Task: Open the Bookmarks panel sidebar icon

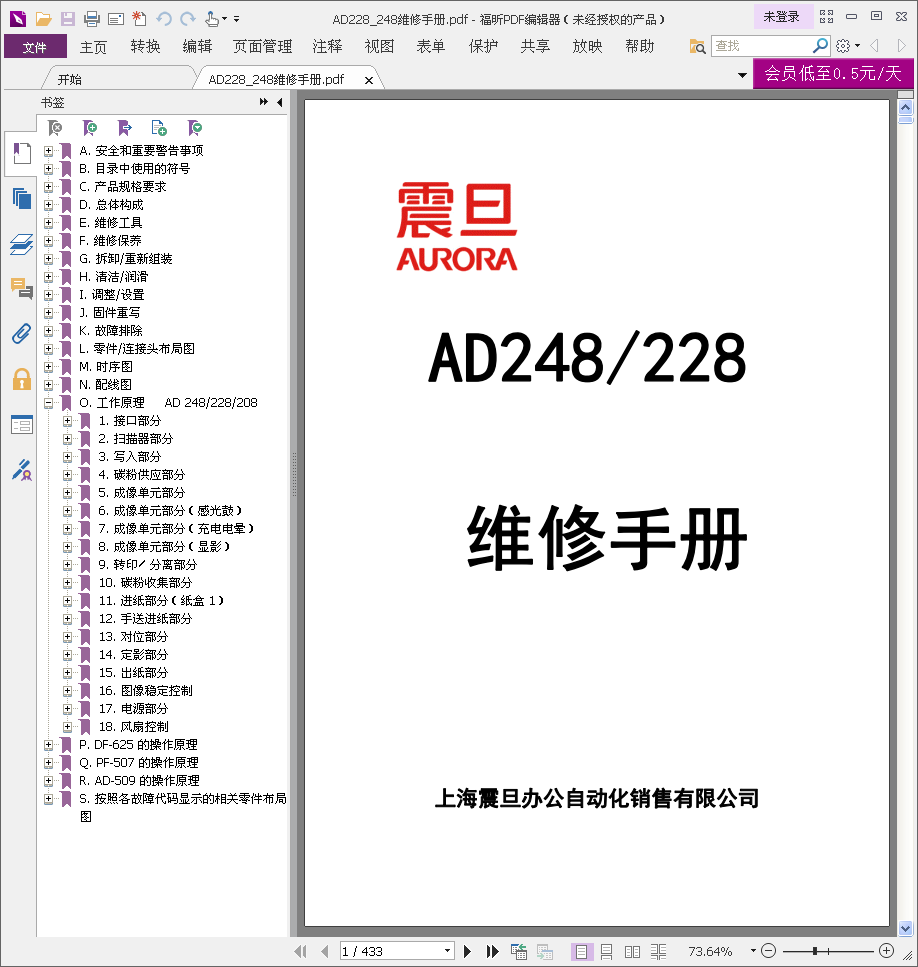Action: [22, 153]
